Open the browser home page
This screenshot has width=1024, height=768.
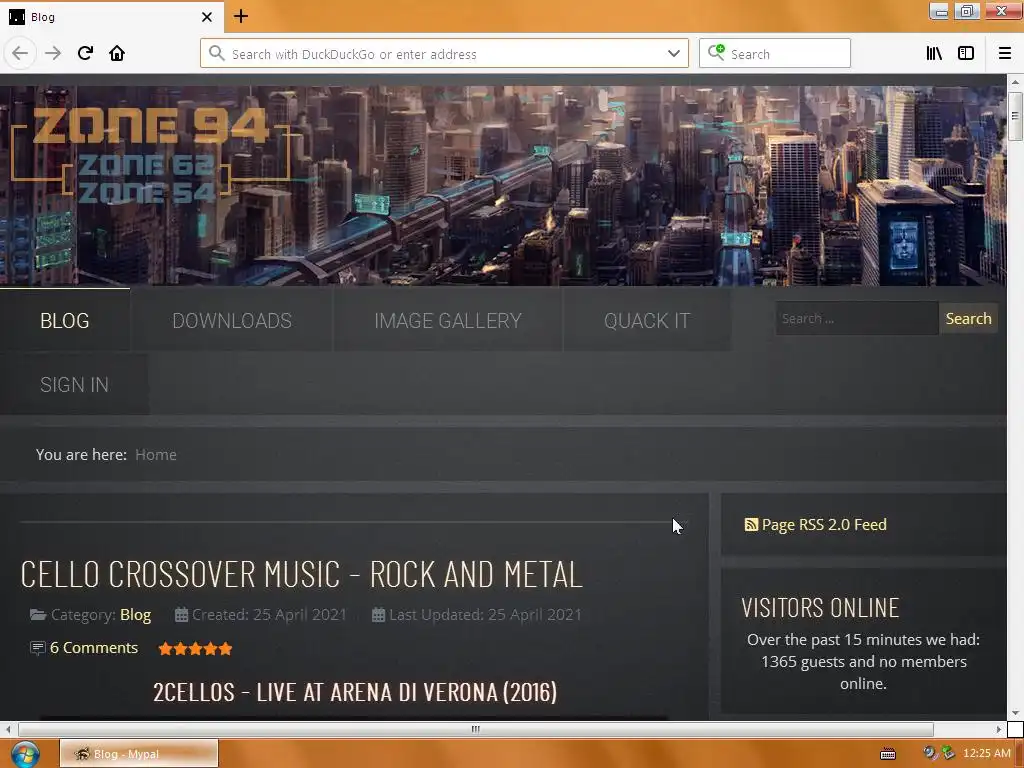click(117, 53)
